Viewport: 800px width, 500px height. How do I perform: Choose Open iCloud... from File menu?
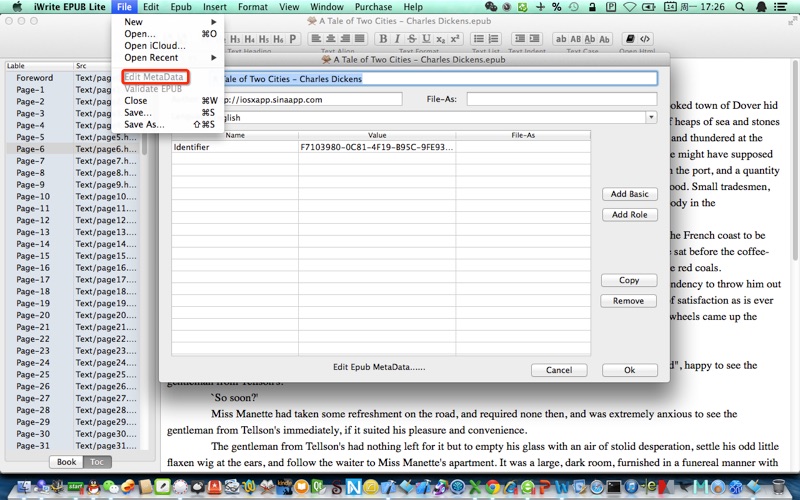(168, 45)
